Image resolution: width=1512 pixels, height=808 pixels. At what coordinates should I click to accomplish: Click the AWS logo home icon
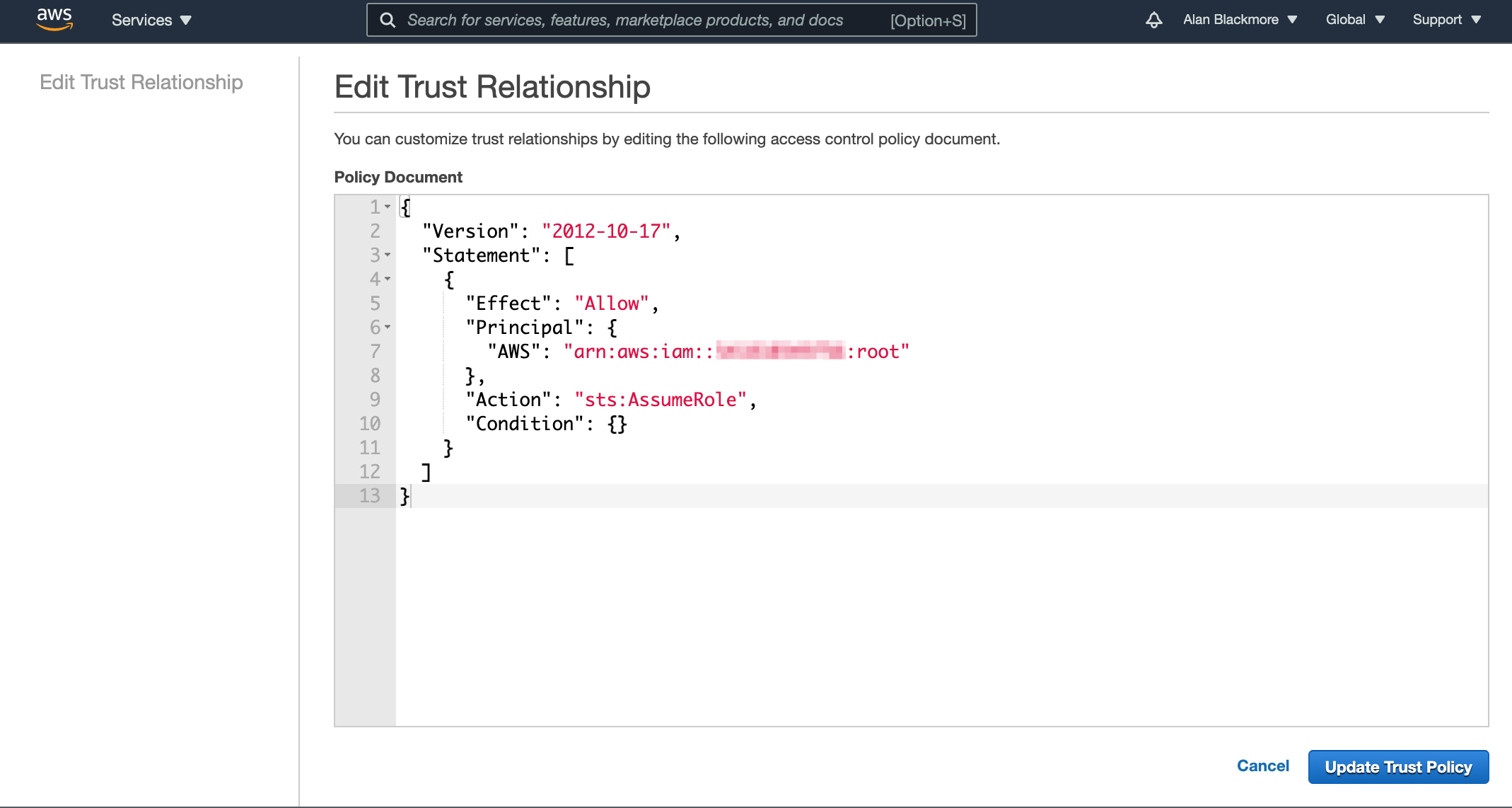(54, 19)
